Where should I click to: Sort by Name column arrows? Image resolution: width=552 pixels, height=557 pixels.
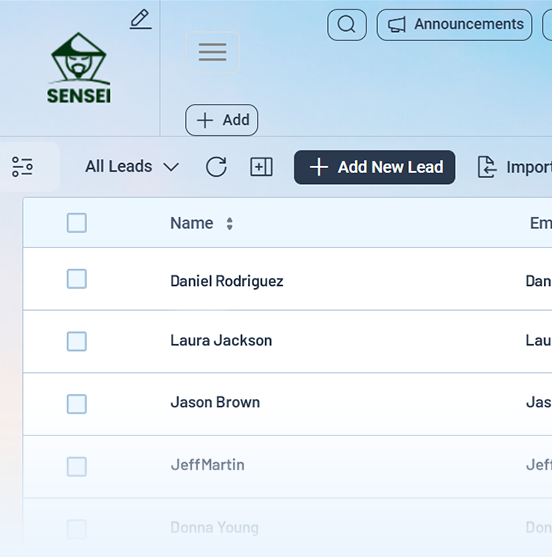(x=229, y=223)
